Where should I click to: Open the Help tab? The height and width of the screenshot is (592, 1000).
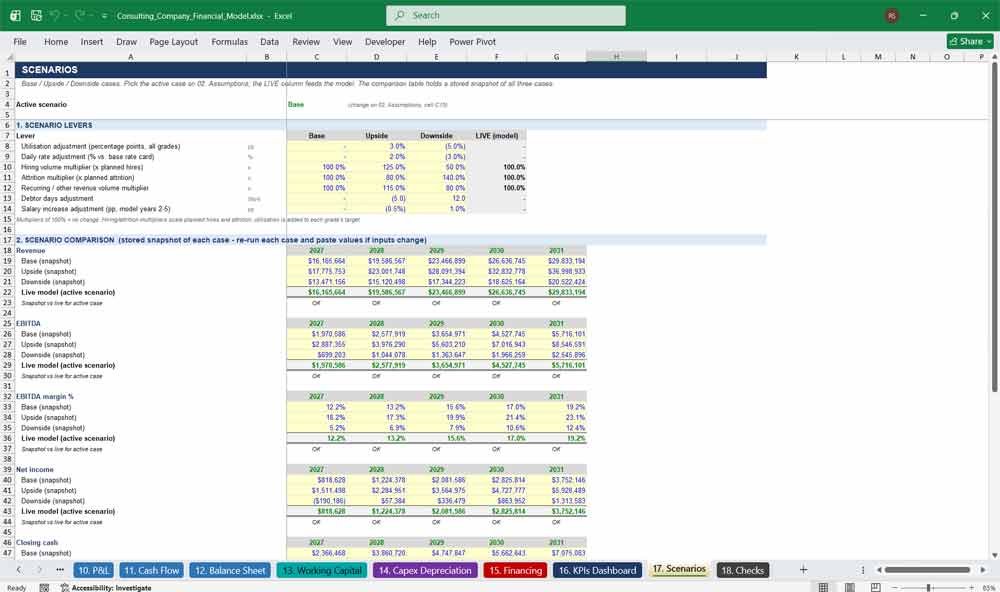tap(427, 41)
